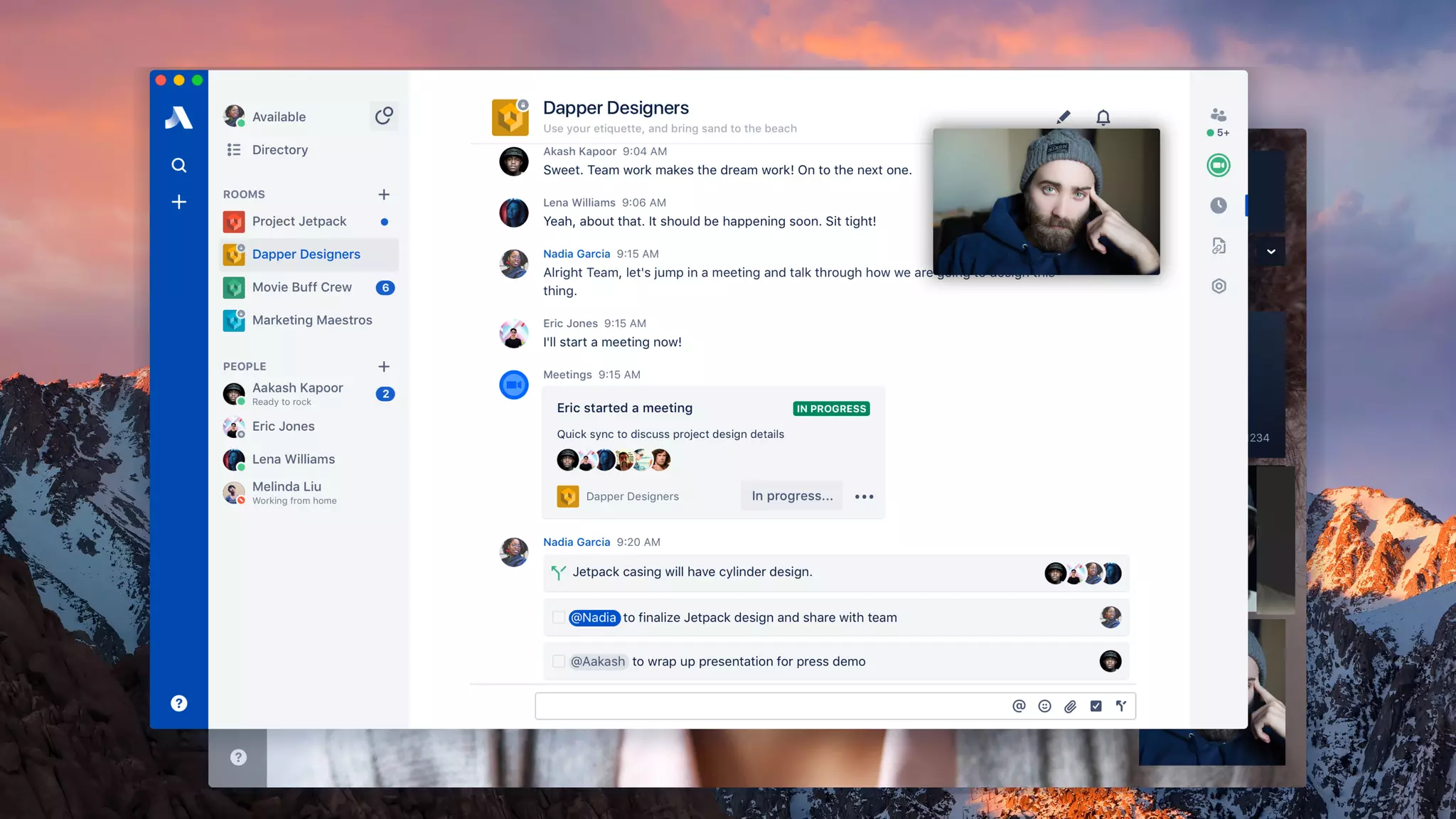Click Nadia Garcia's name at 9:15 AM
Viewport: 1456px width, 819px height.
pos(577,254)
